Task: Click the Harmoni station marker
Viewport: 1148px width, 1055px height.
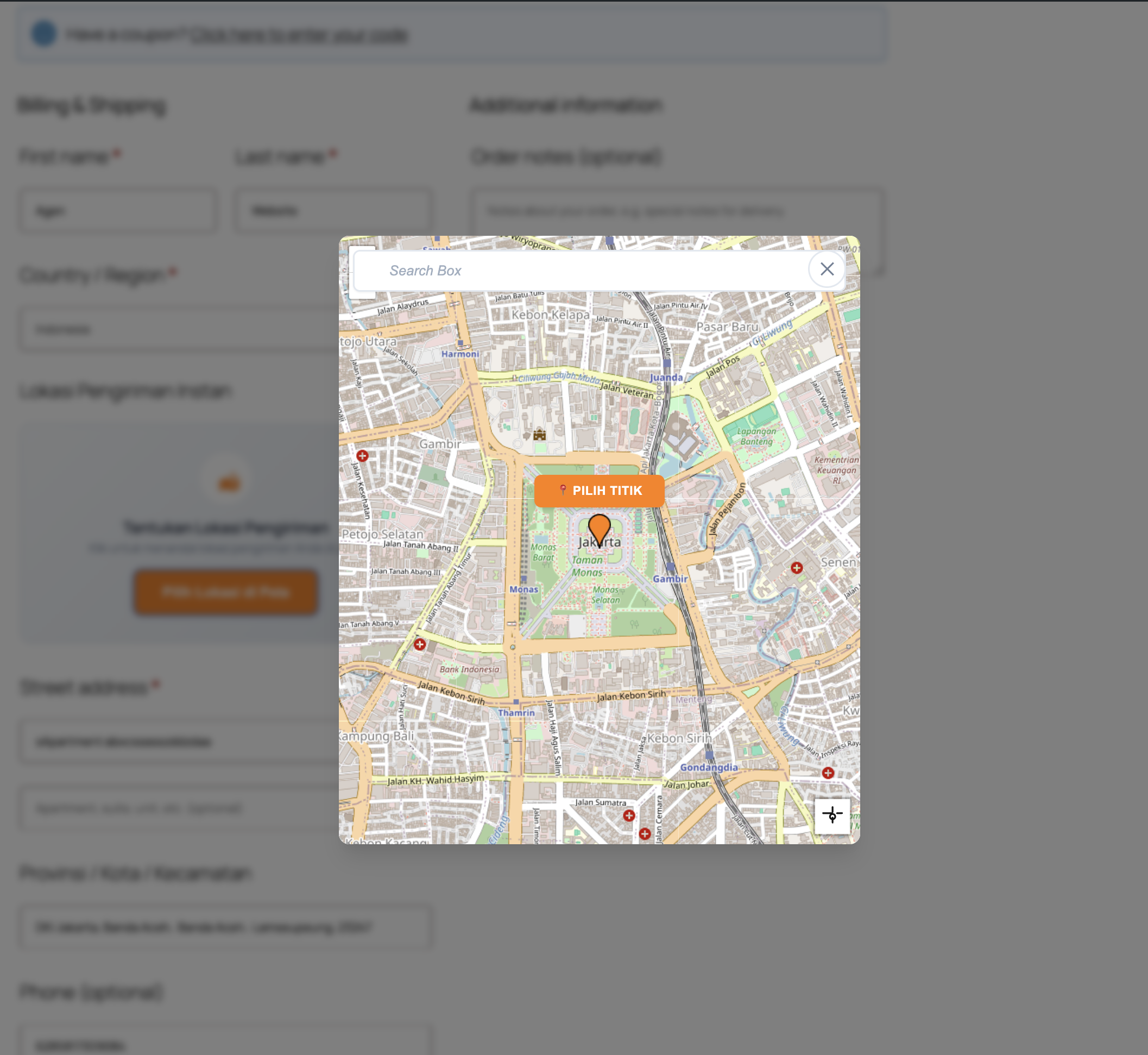Action: pyautogui.click(x=461, y=344)
